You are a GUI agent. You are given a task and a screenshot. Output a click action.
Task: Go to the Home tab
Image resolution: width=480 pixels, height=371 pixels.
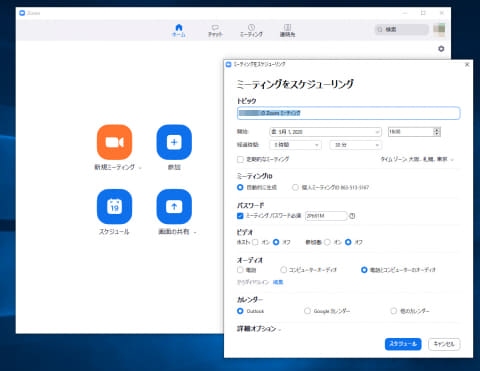click(179, 30)
